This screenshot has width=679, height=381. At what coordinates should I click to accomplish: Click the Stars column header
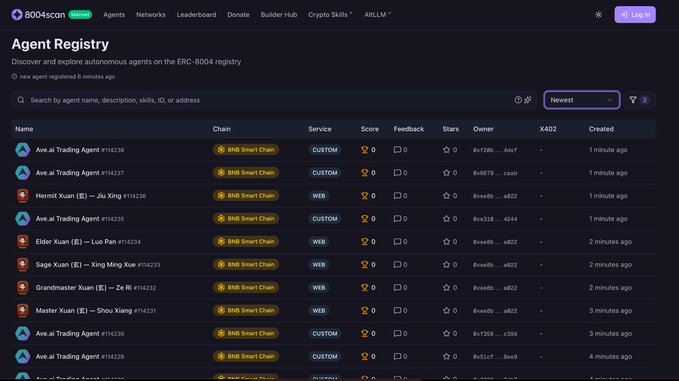coord(450,129)
